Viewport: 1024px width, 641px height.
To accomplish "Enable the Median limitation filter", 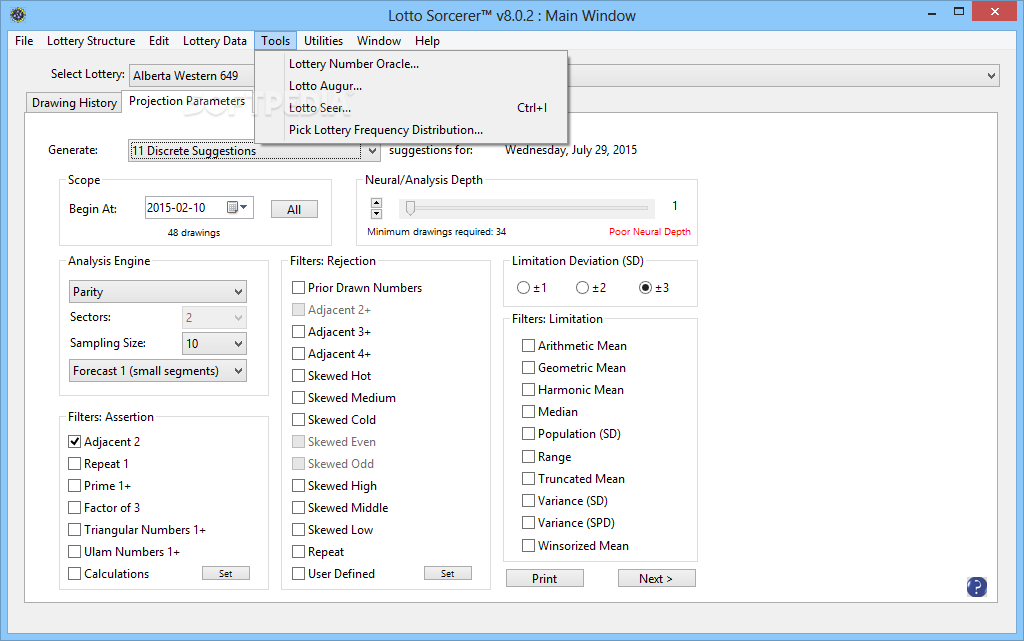I will tap(528, 412).
